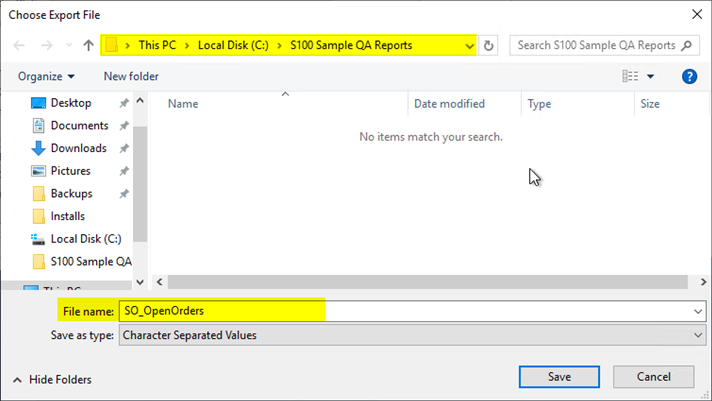The width and height of the screenshot is (712, 401).
Task: Open the Help question mark icon
Action: coord(688,76)
